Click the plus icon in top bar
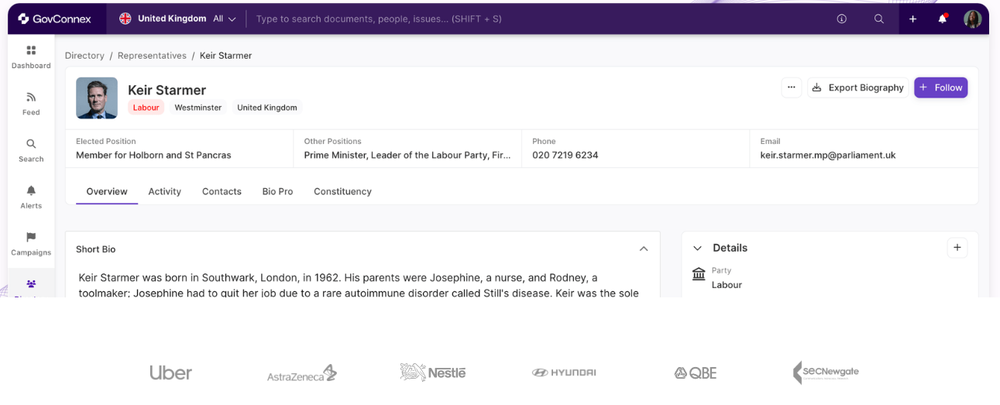Viewport: 1000px width, 405px height. click(x=913, y=18)
